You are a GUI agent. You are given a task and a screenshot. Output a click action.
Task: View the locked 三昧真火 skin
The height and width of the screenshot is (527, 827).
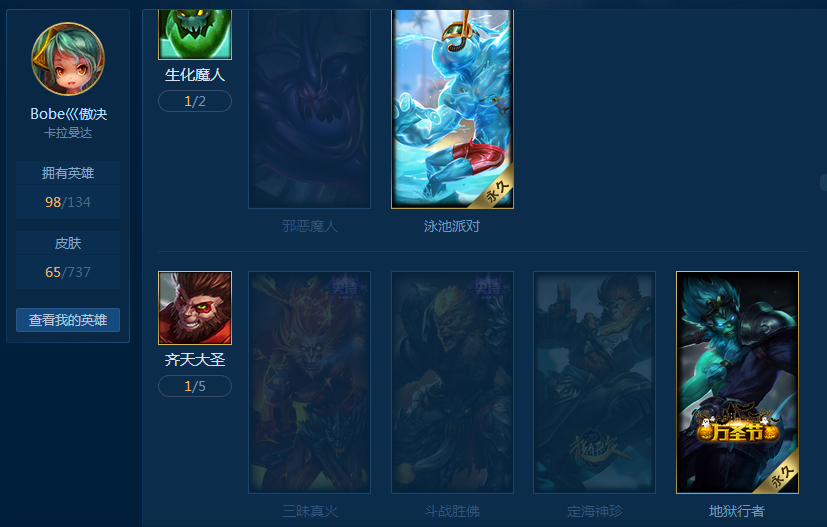[310, 382]
